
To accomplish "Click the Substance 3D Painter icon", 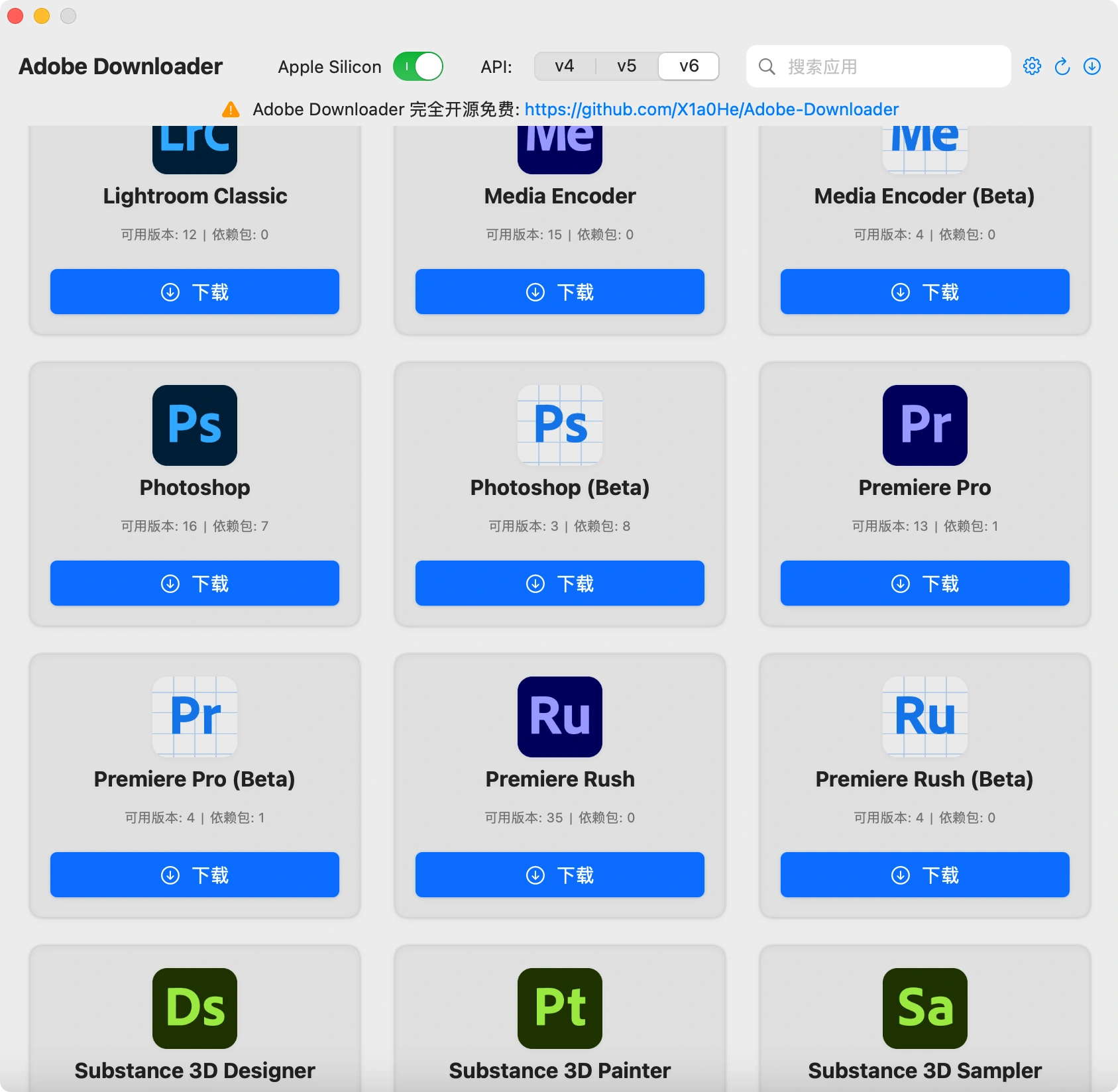I will pos(560,1009).
